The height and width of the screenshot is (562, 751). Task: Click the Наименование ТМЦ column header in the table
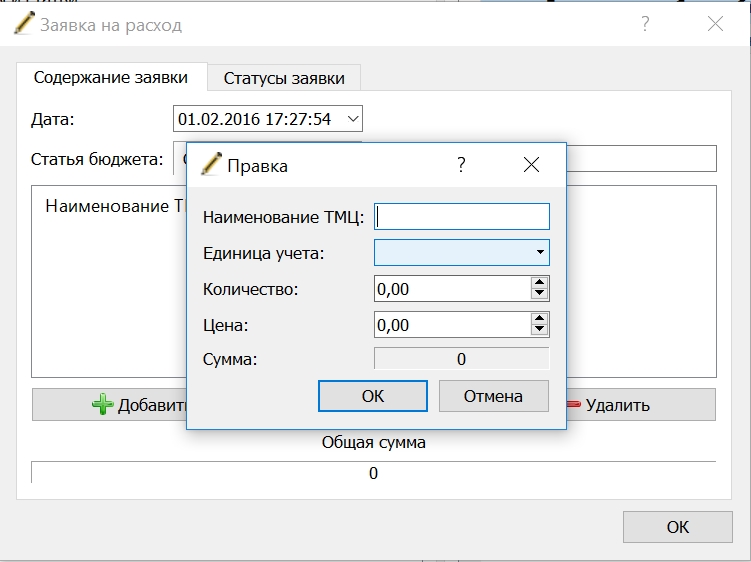115,206
